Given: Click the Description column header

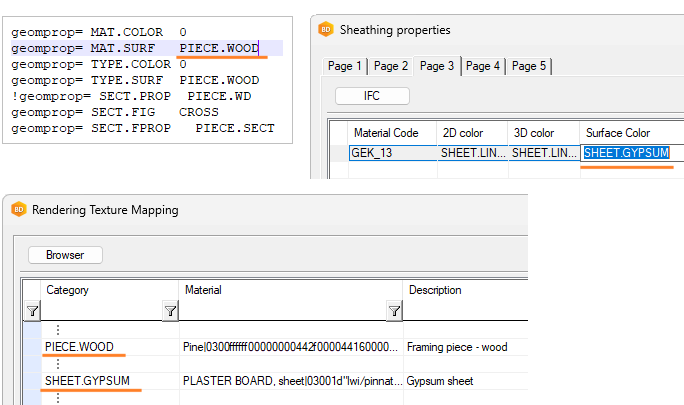Looking at the screenshot, I should [434, 290].
